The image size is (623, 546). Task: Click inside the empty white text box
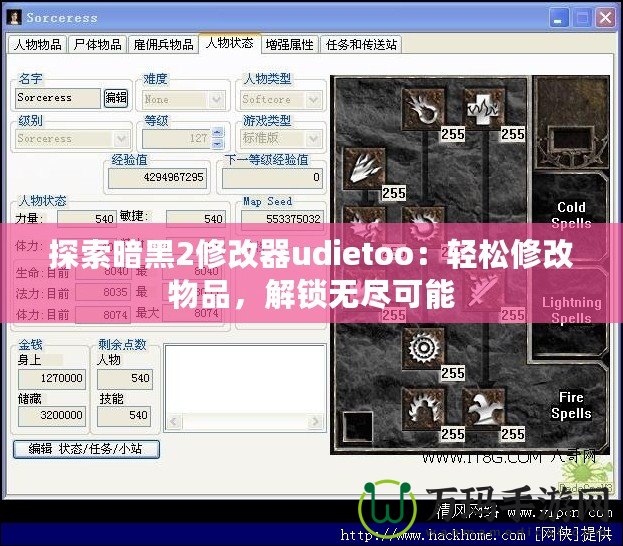point(245,379)
